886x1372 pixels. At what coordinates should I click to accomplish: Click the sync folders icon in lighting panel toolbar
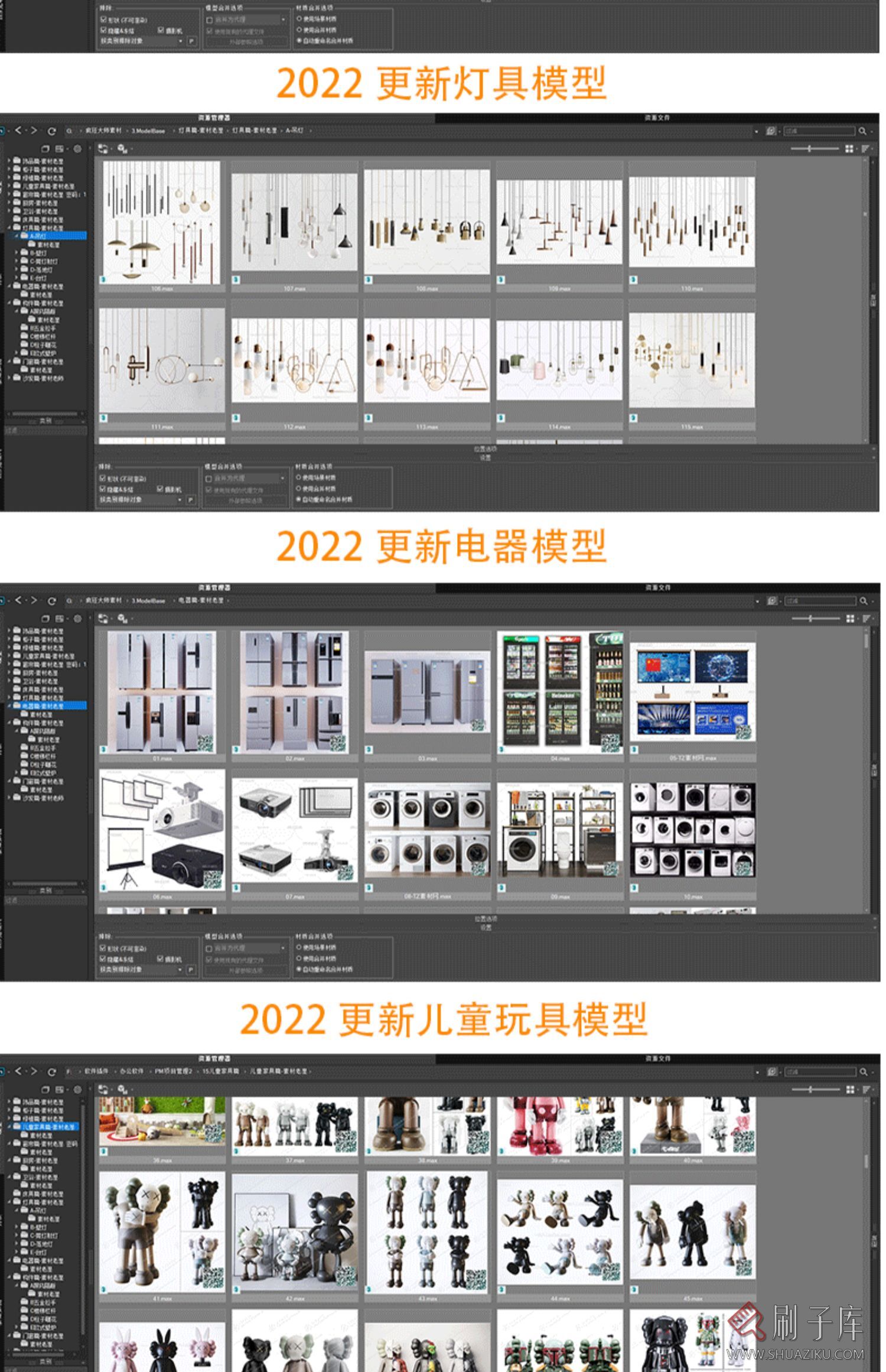pyautogui.click(x=103, y=149)
